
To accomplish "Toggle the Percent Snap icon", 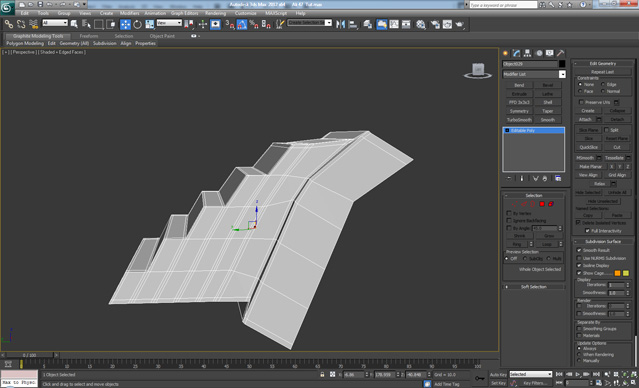I will pyautogui.click(x=253, y=24).
